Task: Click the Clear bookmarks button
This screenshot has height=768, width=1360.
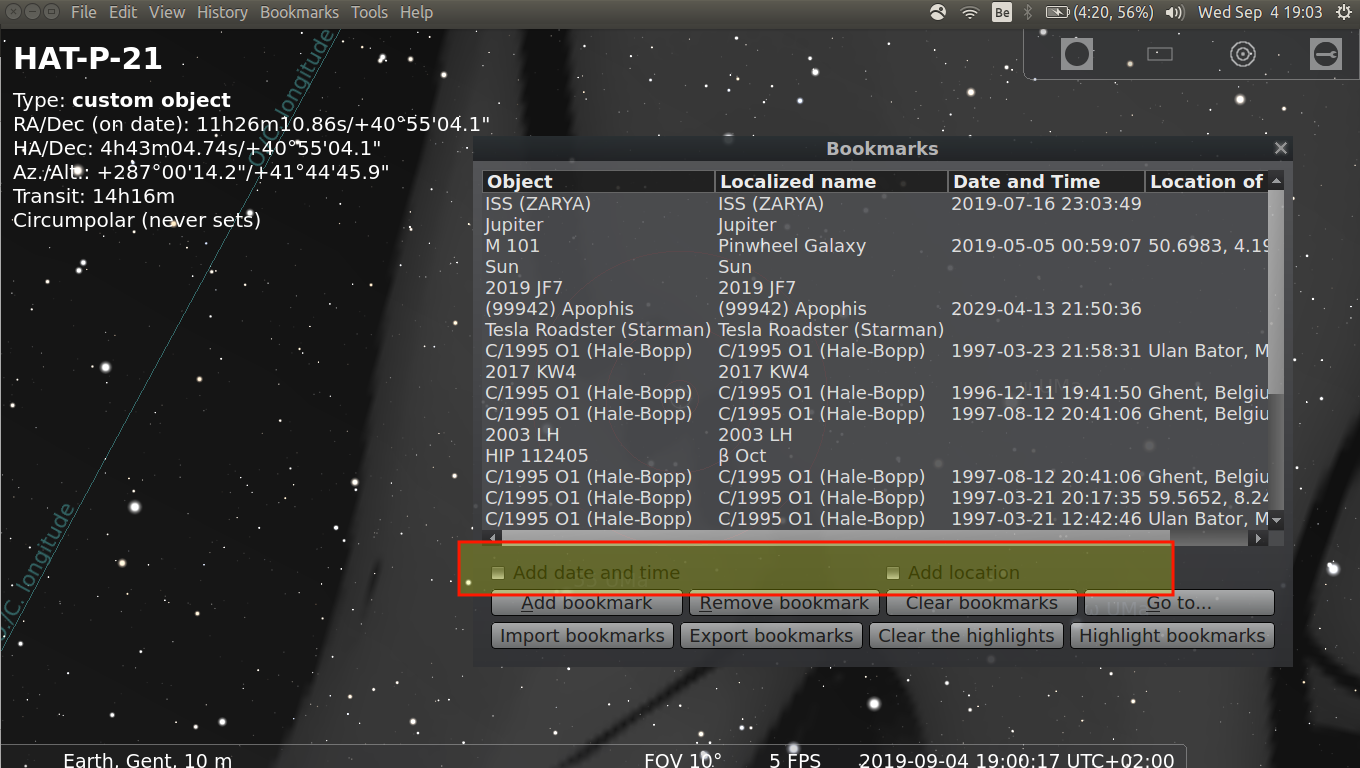Action: click(x=981, y=603)
